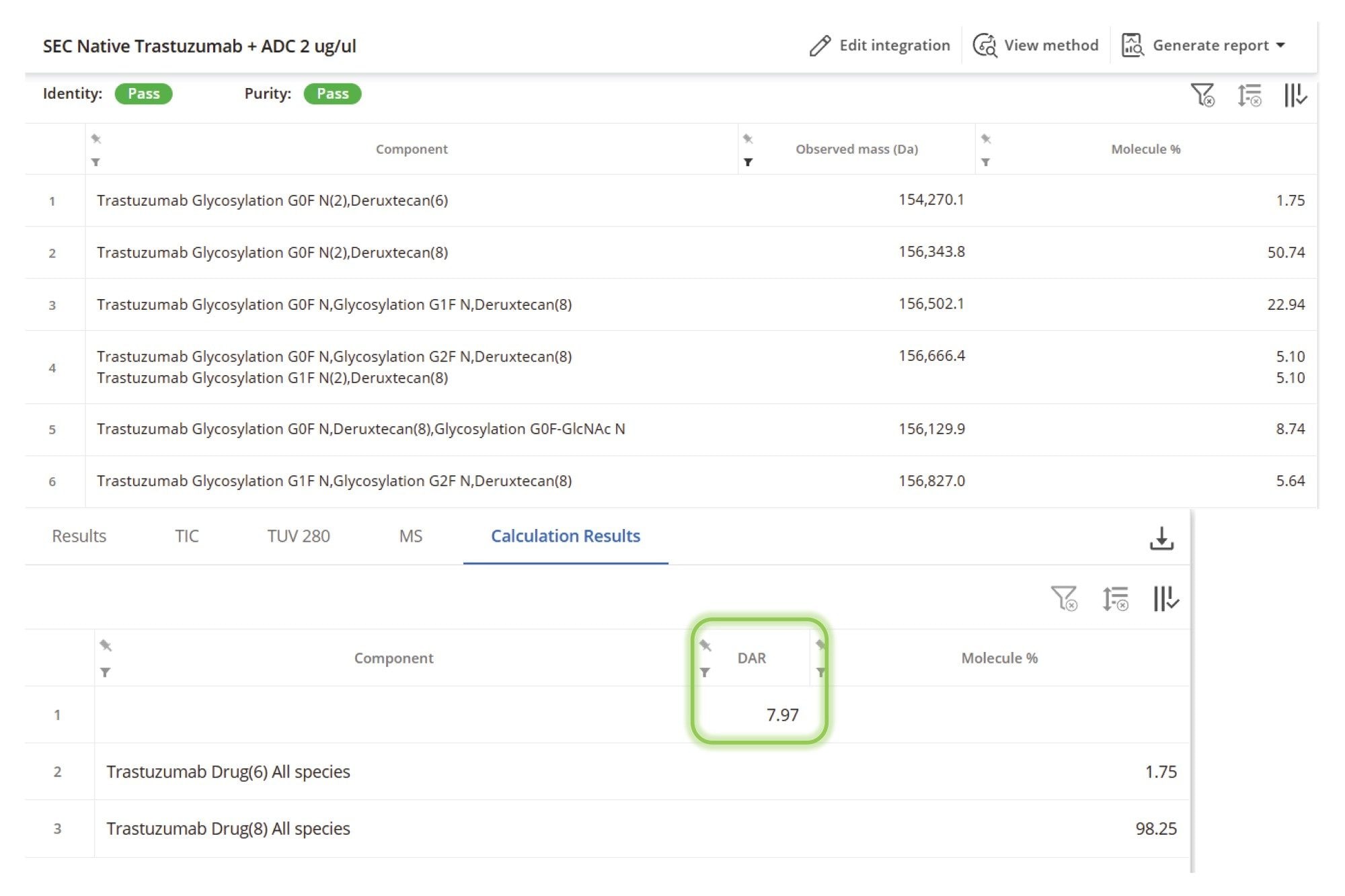1345x896 pixels.
Task: Click the Purity Pass green indicator
Action: 332,93
